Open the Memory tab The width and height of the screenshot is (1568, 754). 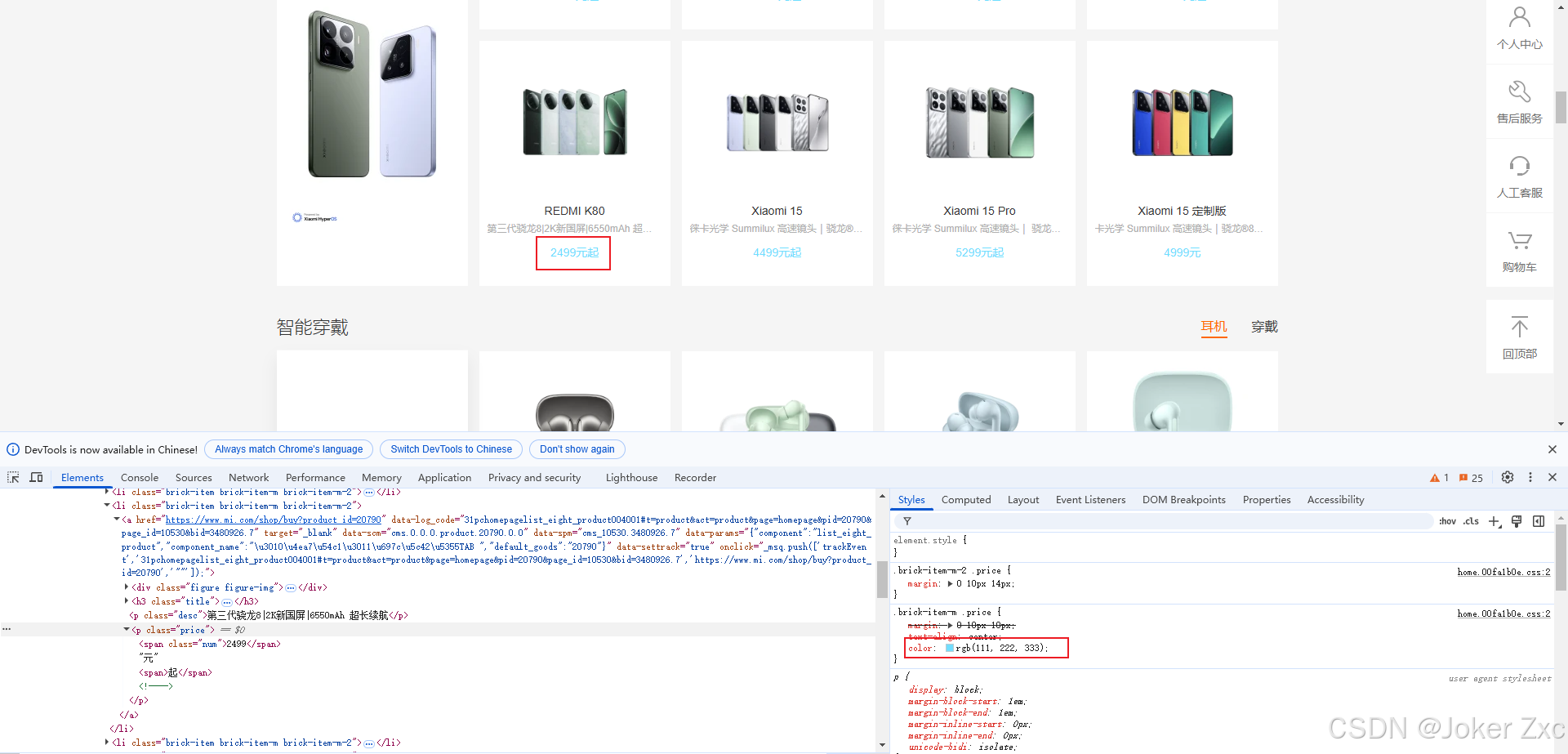click(381, 478)
